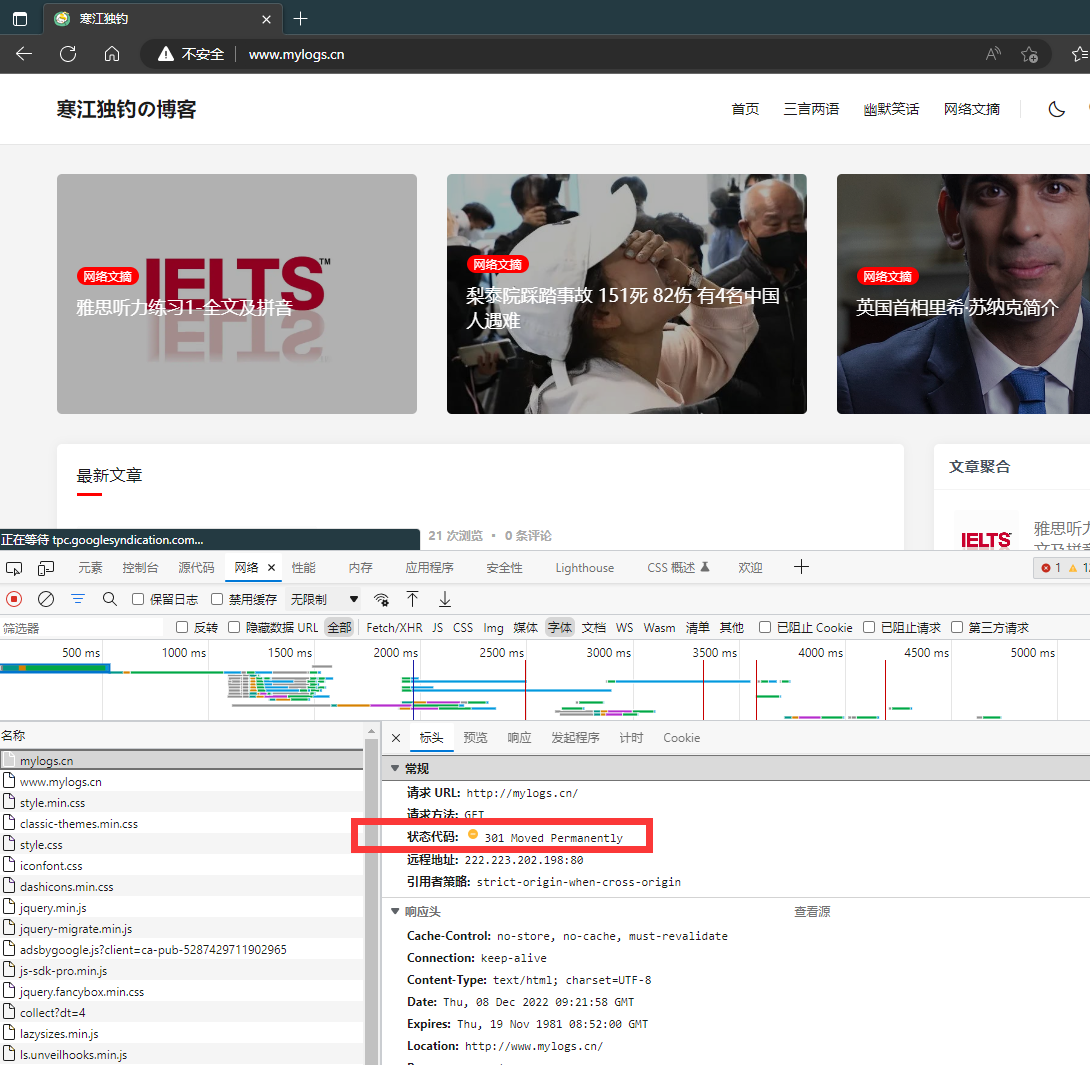The image size is (1090, 1065).
Task: Go back with the browser back arrow
Action: click(x=24, y=54)
